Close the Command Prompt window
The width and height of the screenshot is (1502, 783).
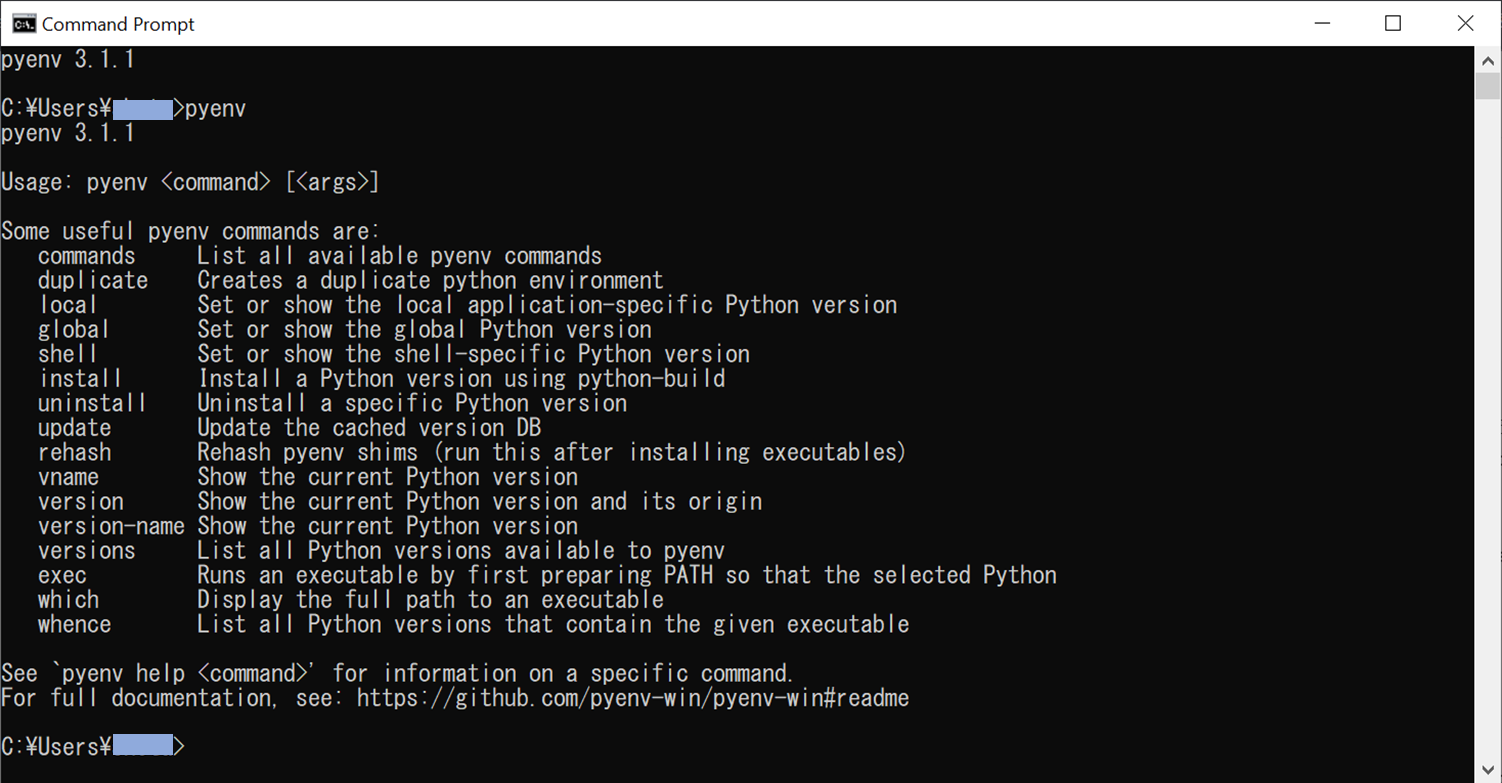click(1465, 23)
